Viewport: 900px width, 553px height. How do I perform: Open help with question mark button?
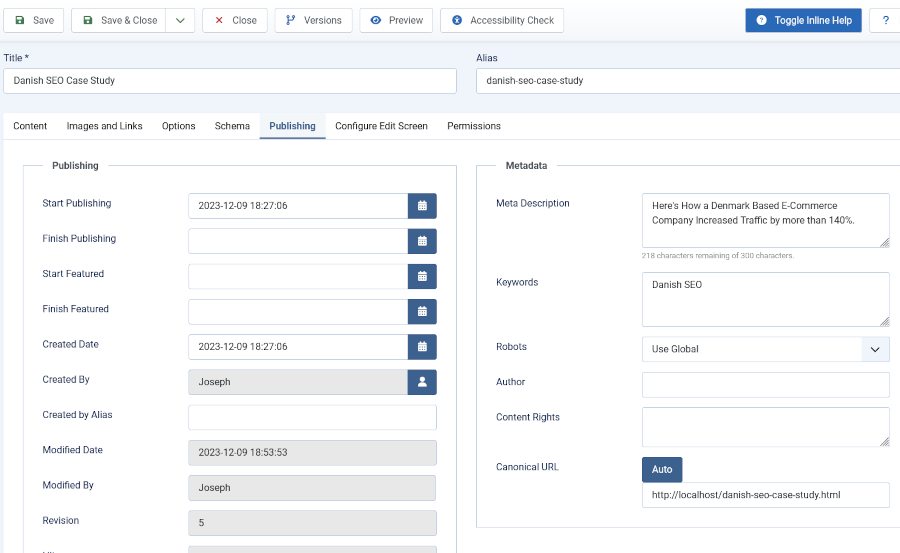click(x=885, y=20)
